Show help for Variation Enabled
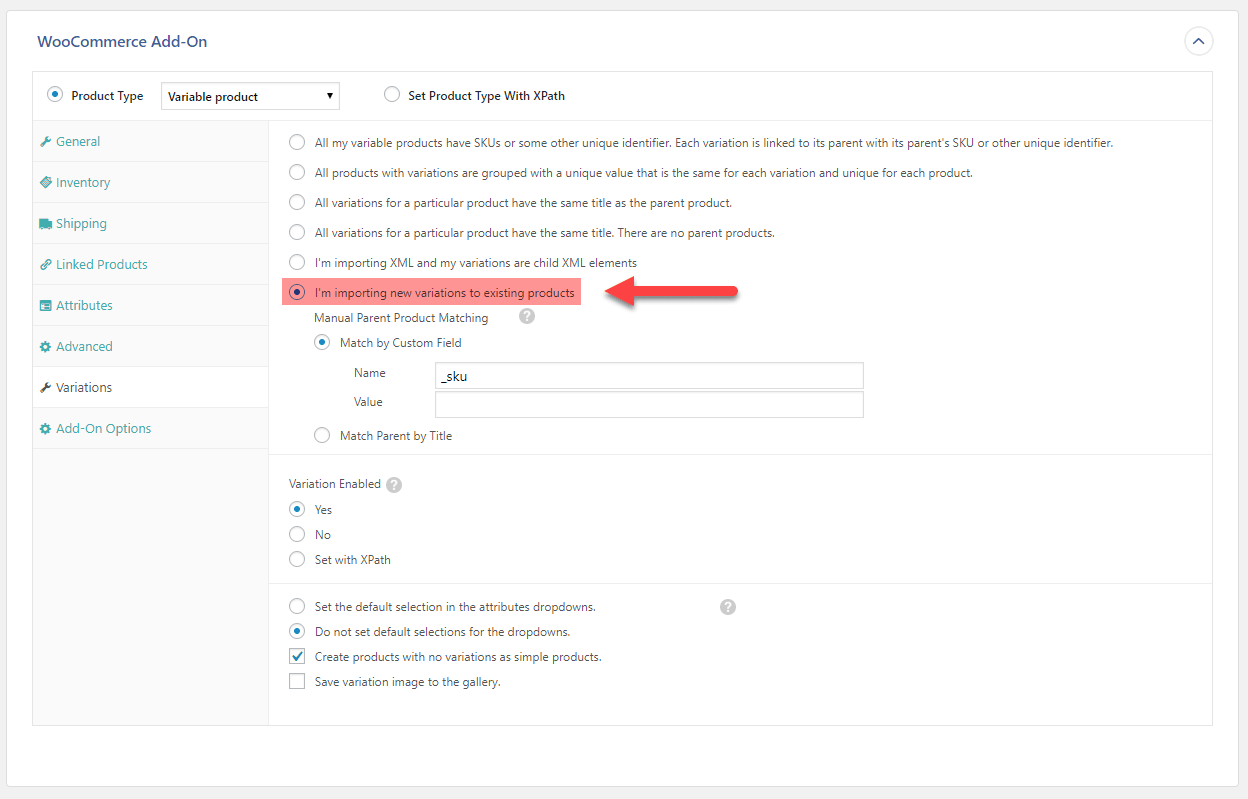This screenshot has width=1248, height=799. [x=394, y=485]
